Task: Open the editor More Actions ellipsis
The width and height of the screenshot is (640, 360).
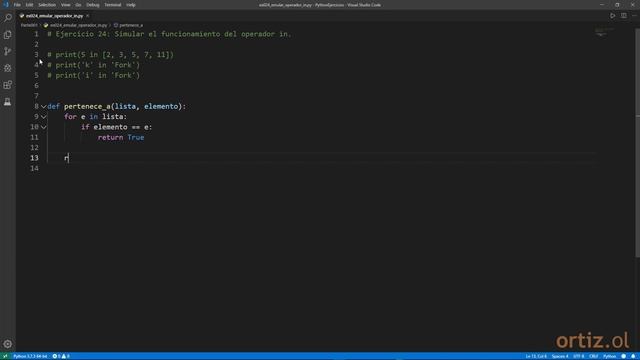Action: (x=634, y=16)
